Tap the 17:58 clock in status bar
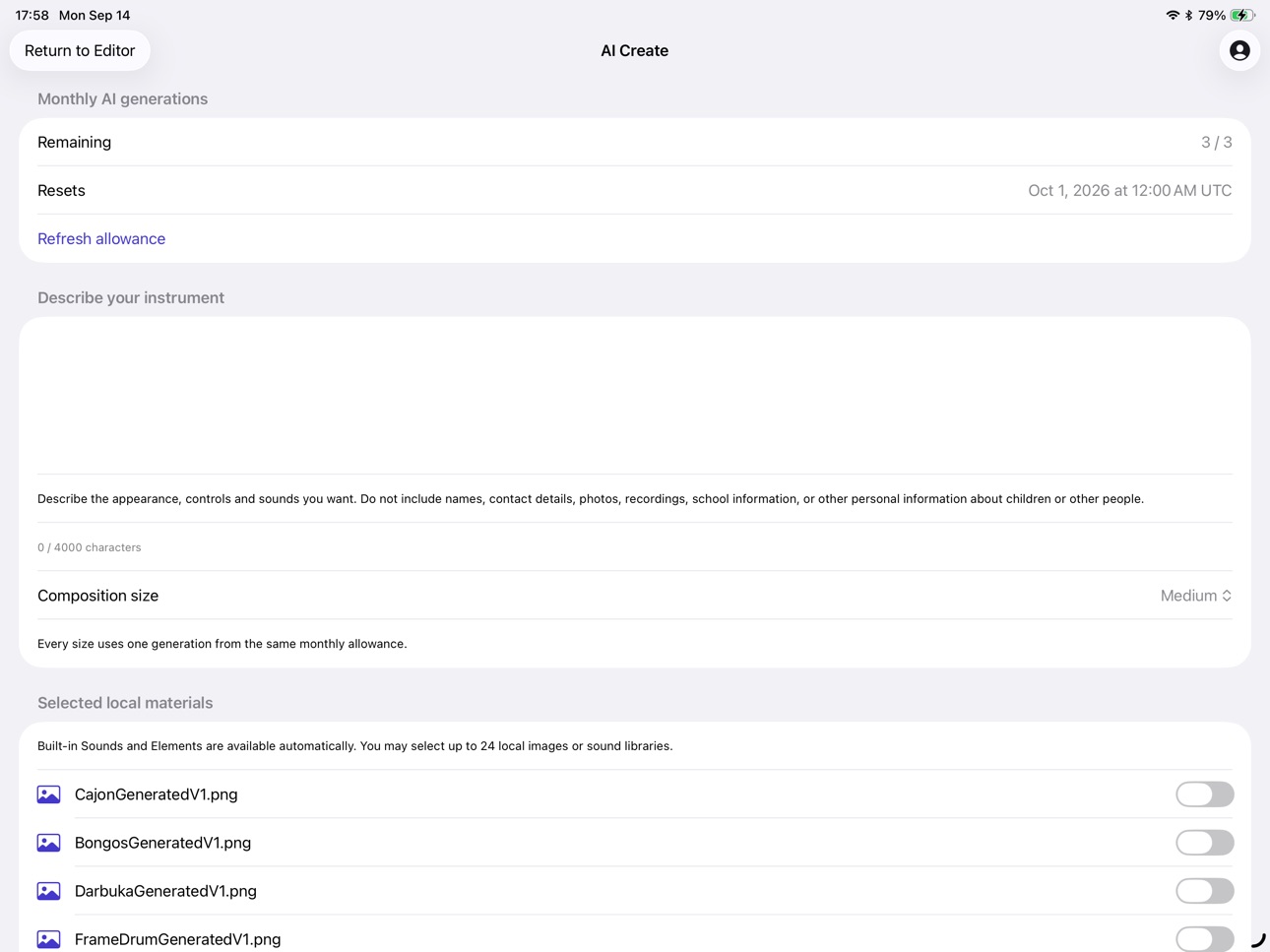The height and width of the screenshot is (952, 1270). point(32,15)
